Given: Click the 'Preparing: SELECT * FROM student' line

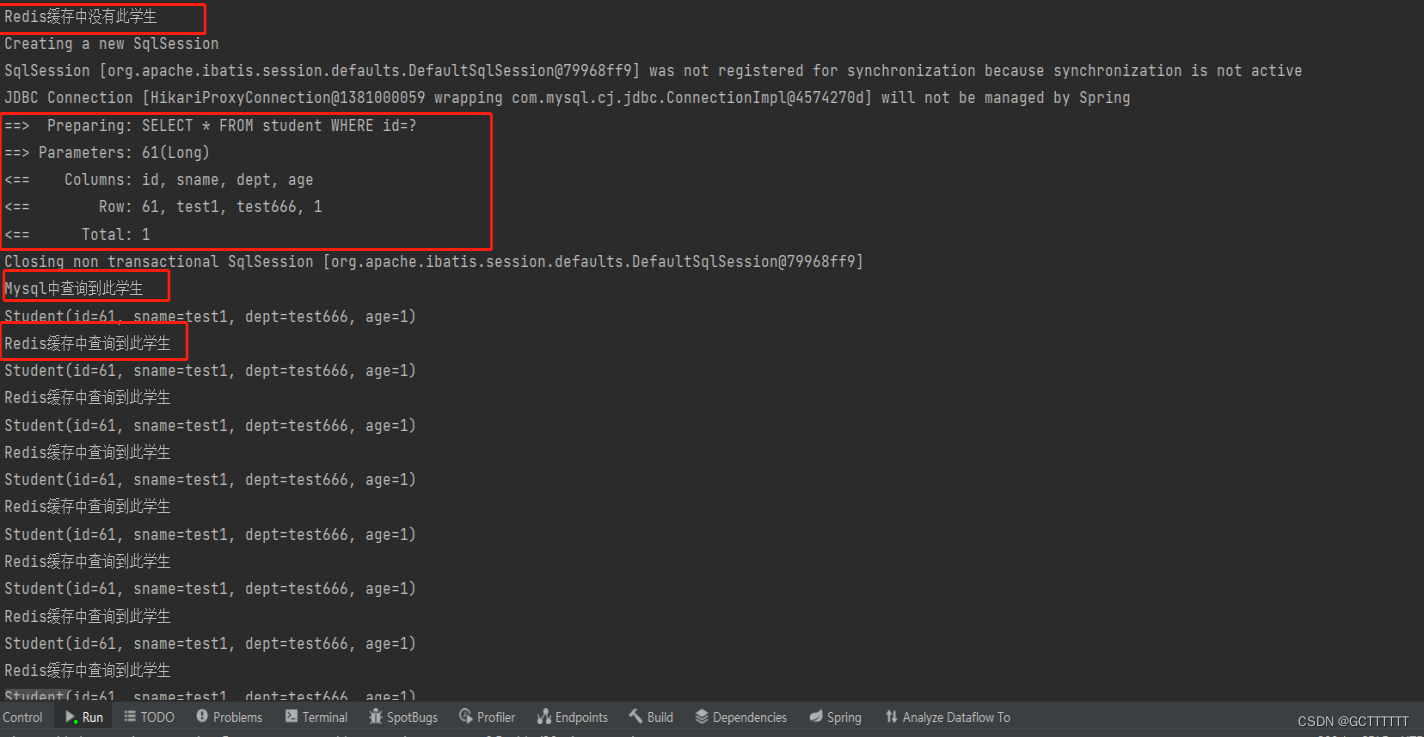Looking at the screenshot, I should coord(211,126).
